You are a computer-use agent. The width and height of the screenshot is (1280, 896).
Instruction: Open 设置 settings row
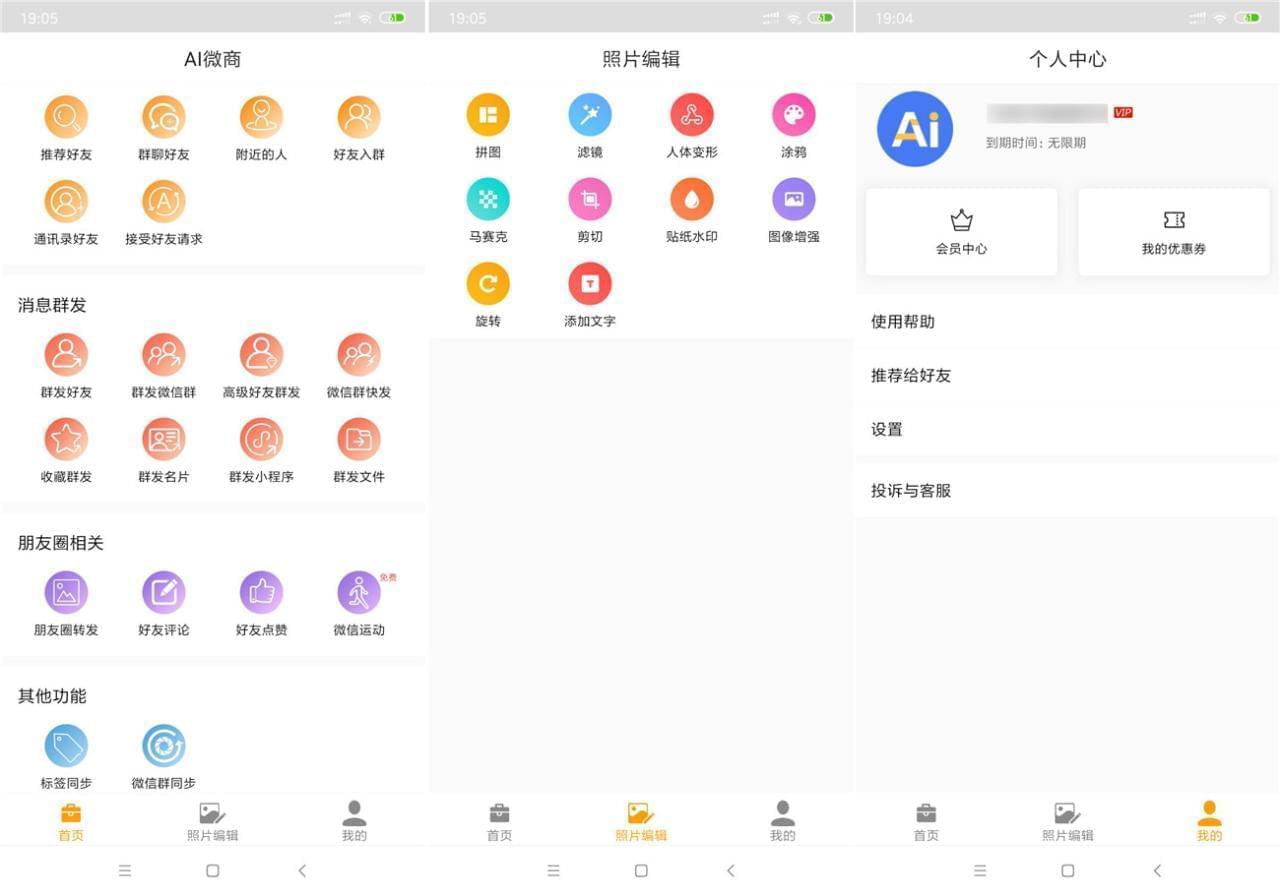[x=1067, y=430]
